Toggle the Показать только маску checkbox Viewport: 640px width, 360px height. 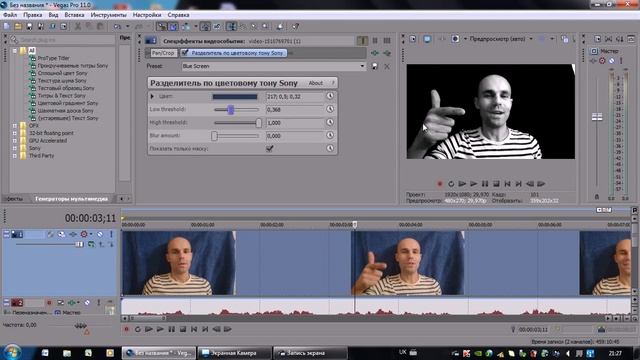[269, 149]
